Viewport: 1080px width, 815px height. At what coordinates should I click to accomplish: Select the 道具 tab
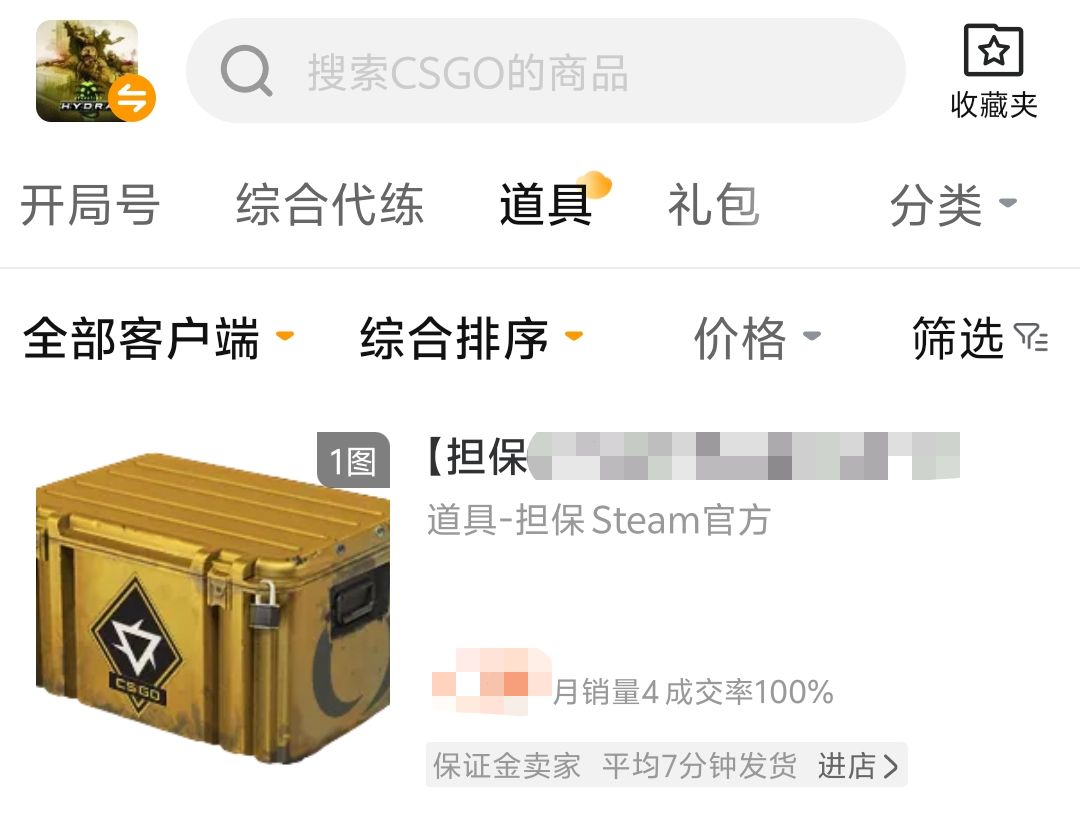546,205
